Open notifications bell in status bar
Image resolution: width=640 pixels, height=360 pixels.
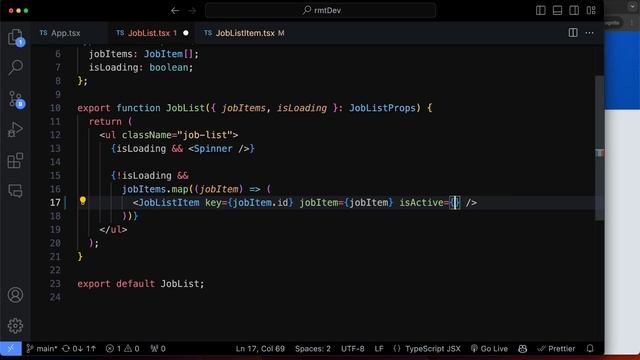pyautogui.click(x=590, y=349)
